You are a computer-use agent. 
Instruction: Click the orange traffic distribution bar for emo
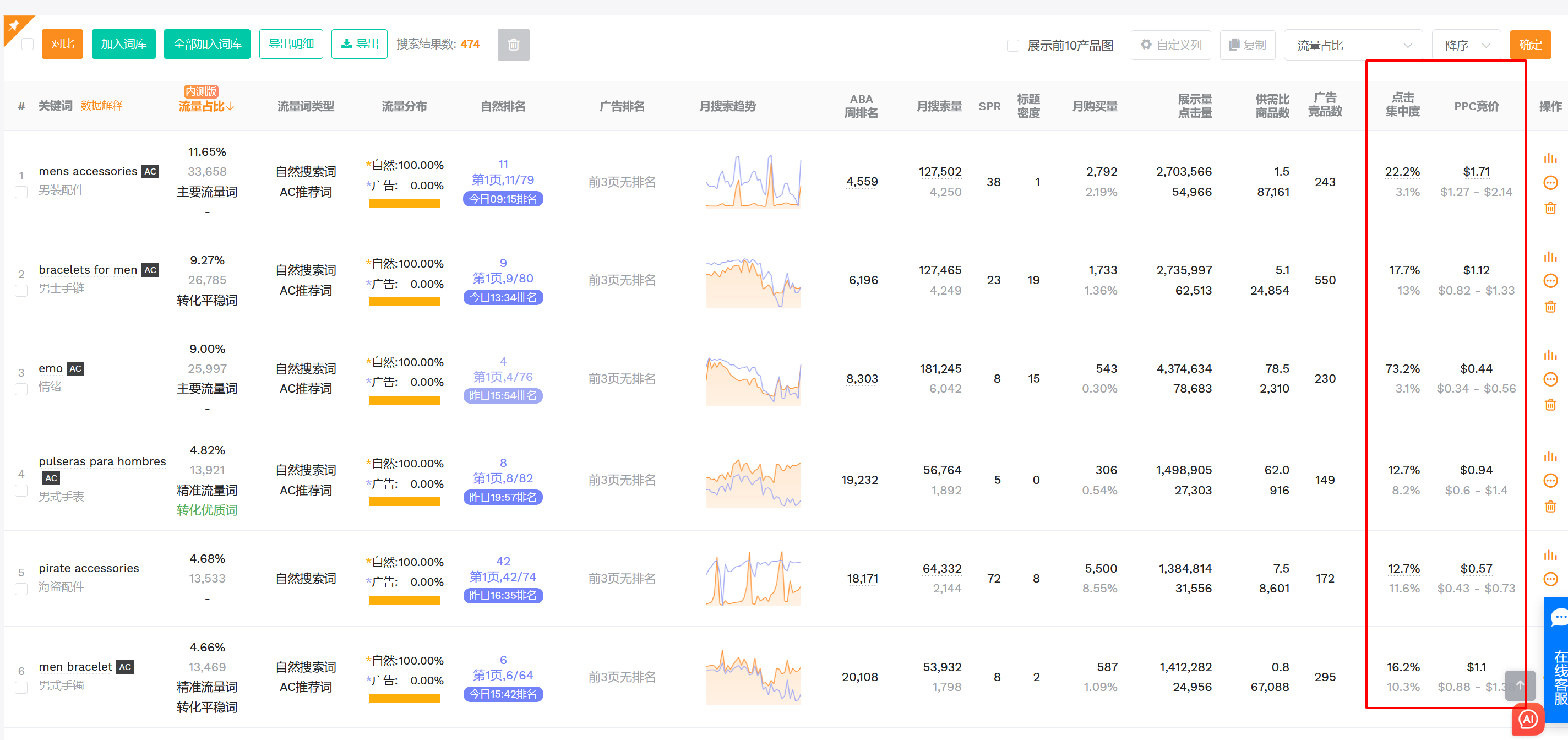pos(404,400)
